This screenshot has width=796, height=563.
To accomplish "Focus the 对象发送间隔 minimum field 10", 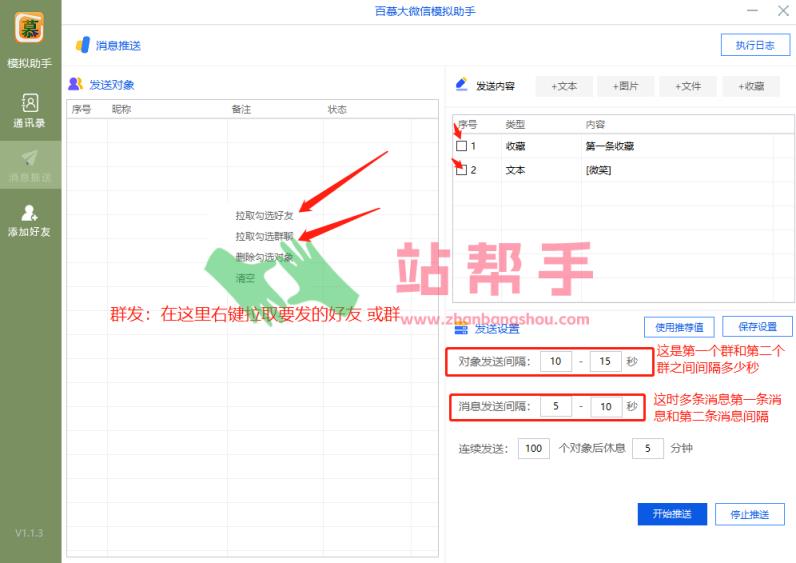I will [556, 361].
